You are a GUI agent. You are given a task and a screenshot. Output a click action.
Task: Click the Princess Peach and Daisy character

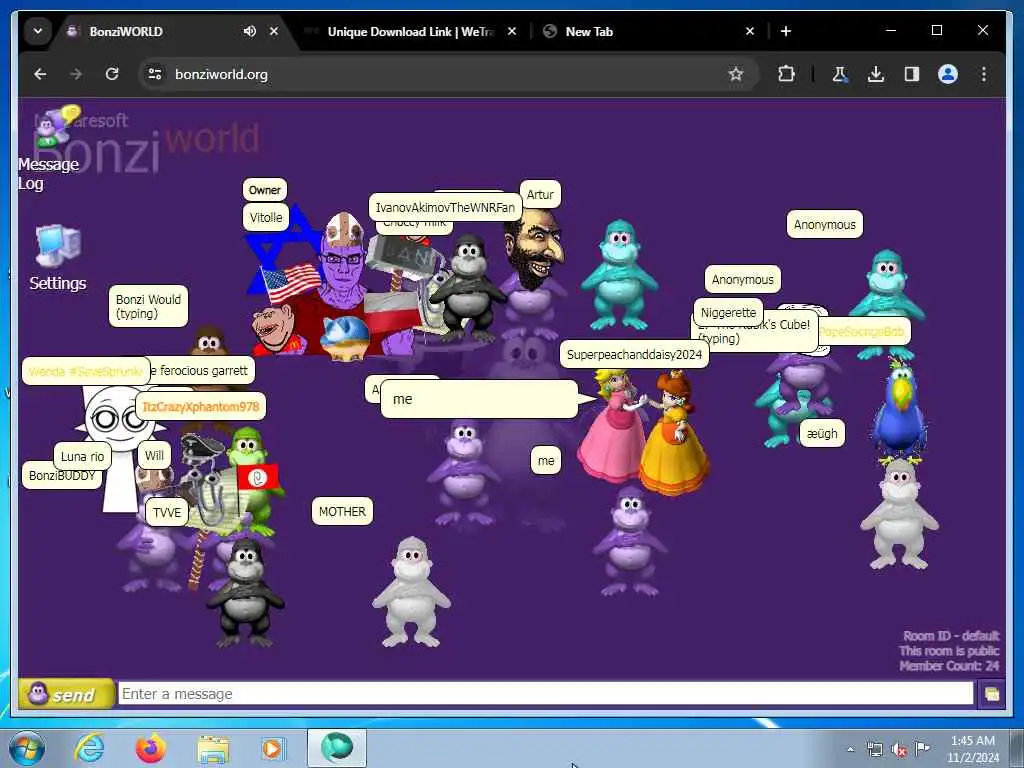(x=643, y=431)
